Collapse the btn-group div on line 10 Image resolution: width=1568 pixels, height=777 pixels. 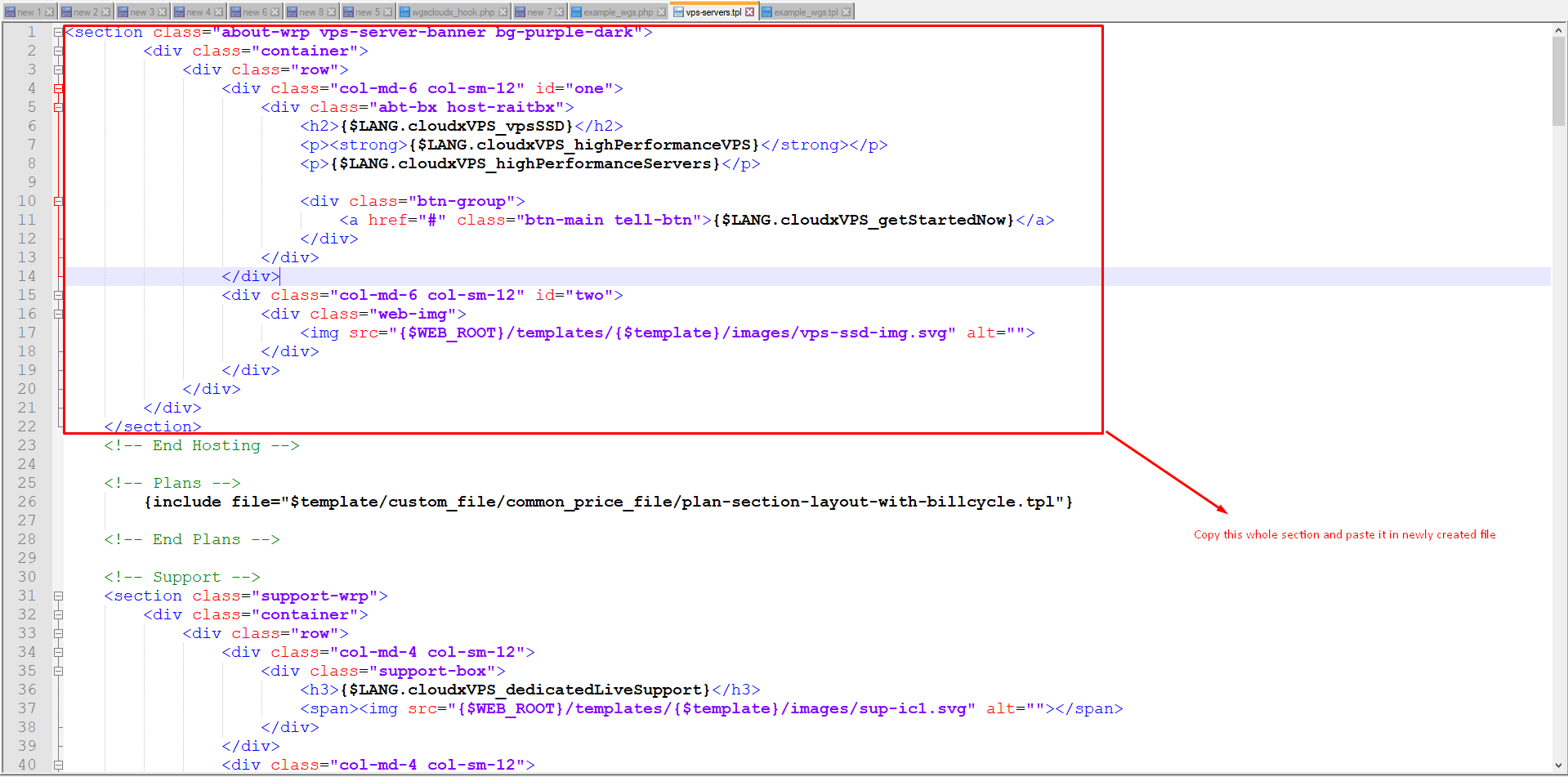[x=58, y=201]
